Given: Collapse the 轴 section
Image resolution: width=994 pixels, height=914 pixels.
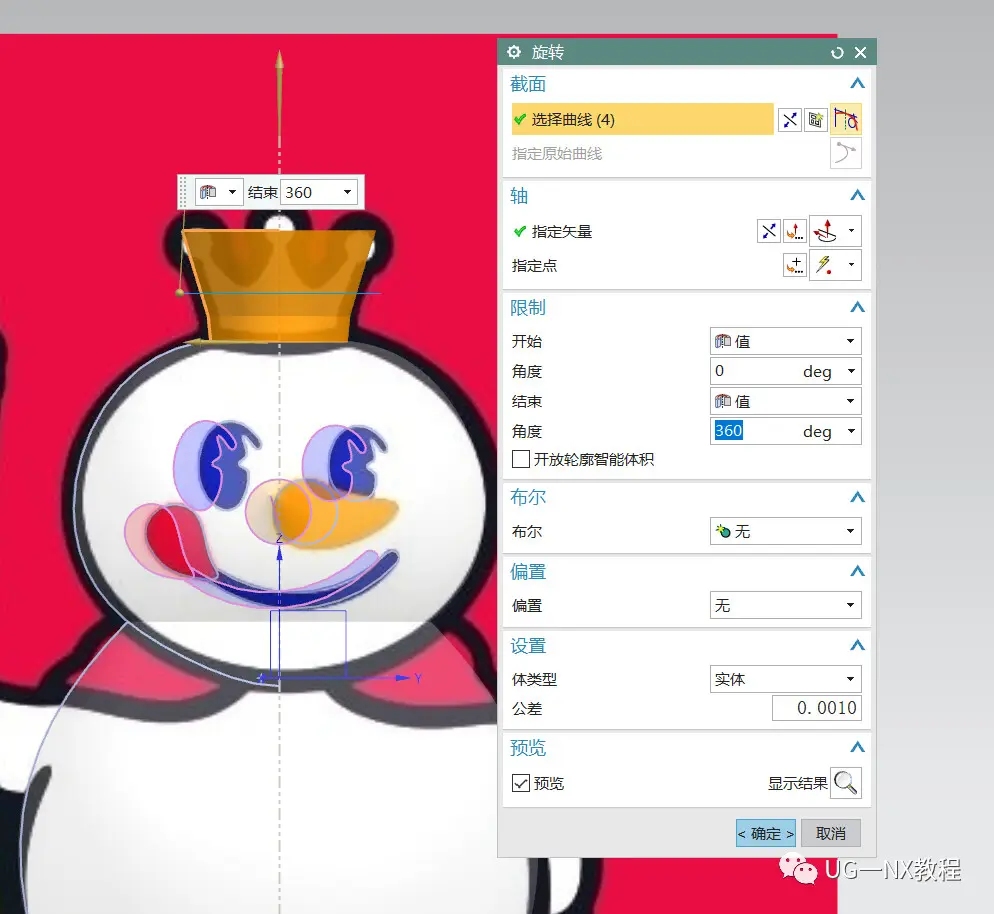Looking at the screenshot, I should [857, 195].
